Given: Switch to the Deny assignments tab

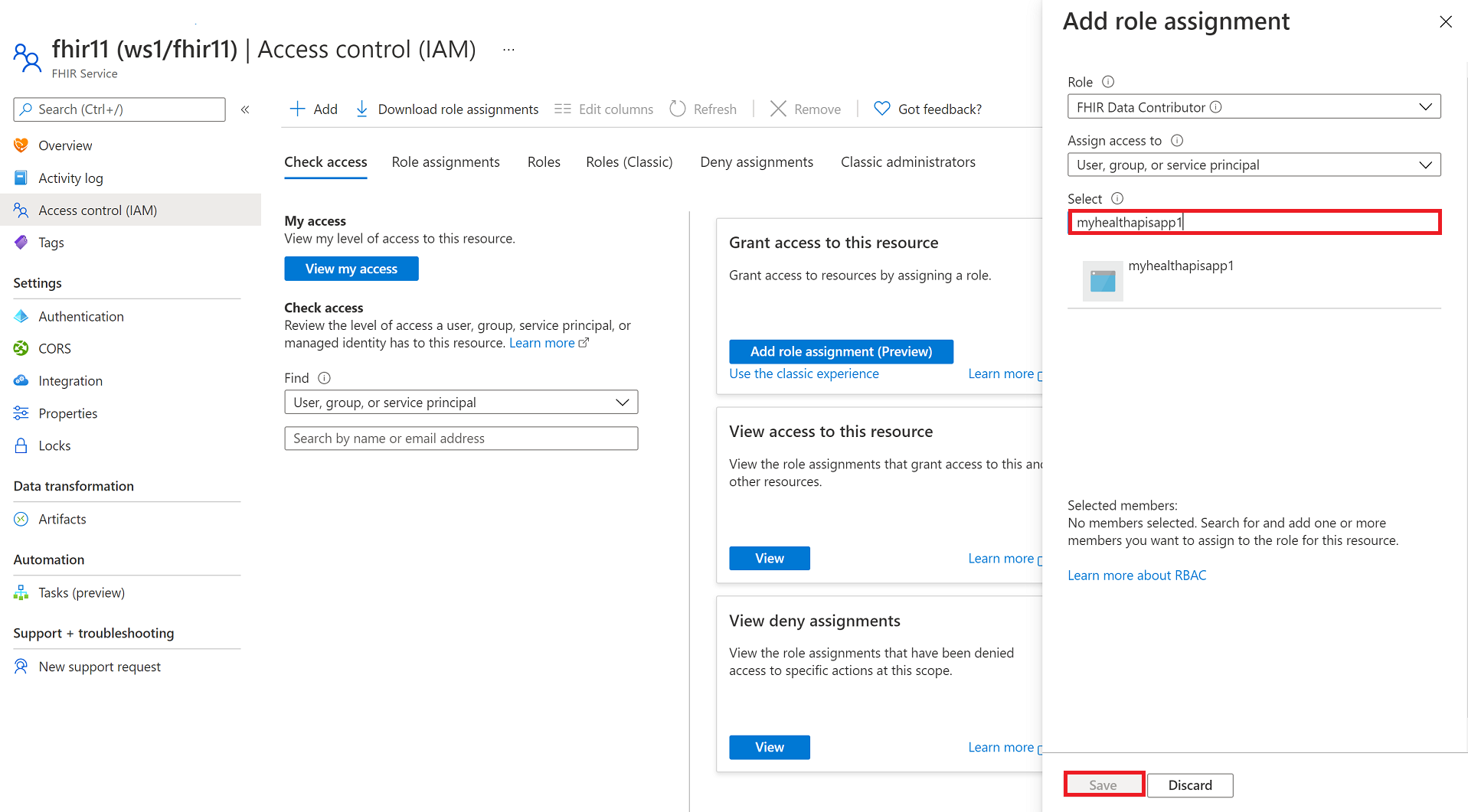Looking at the screenshot, I should click(757, 162).
